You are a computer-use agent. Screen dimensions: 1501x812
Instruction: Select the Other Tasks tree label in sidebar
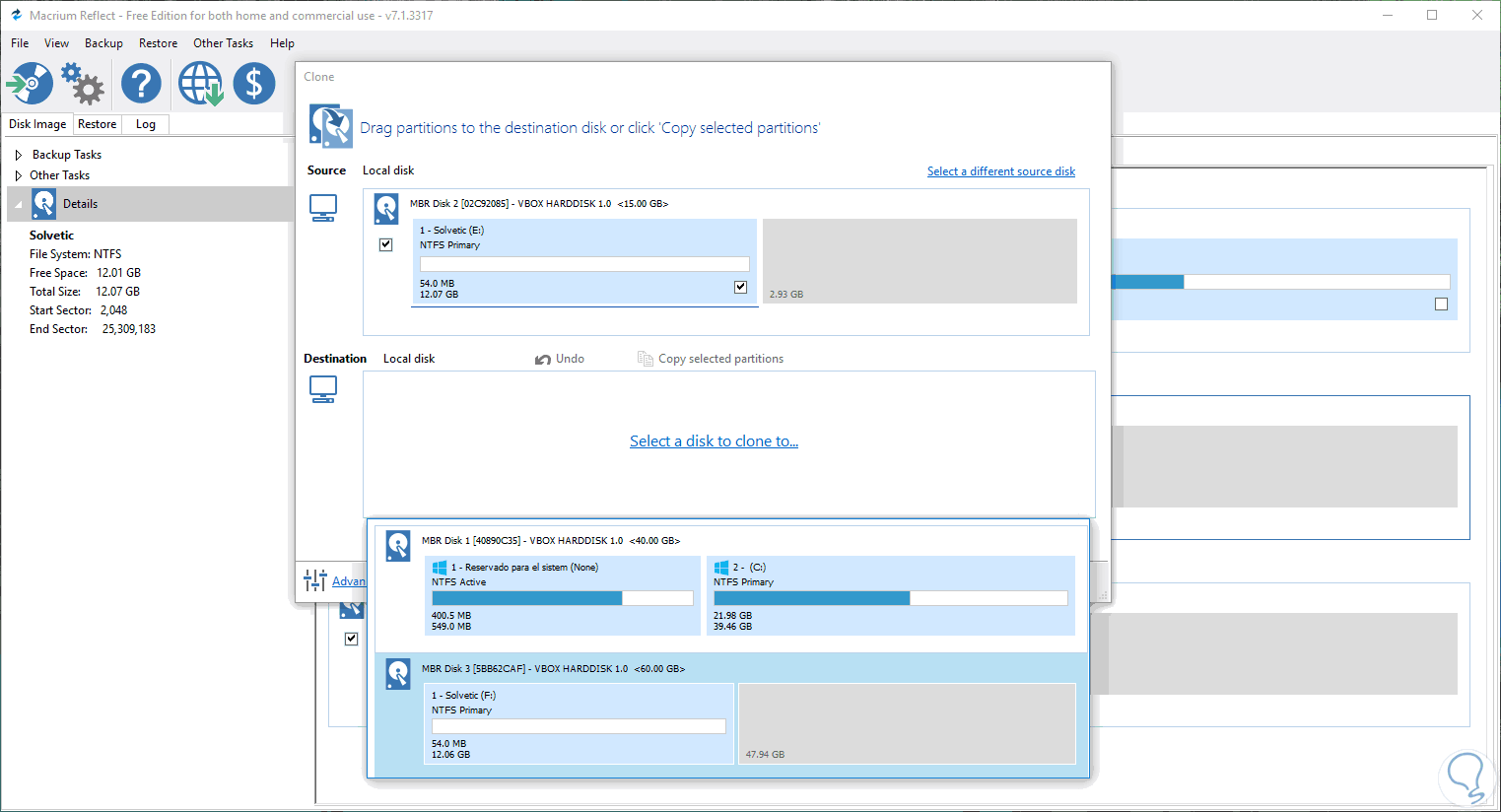(x=59, y=175)
